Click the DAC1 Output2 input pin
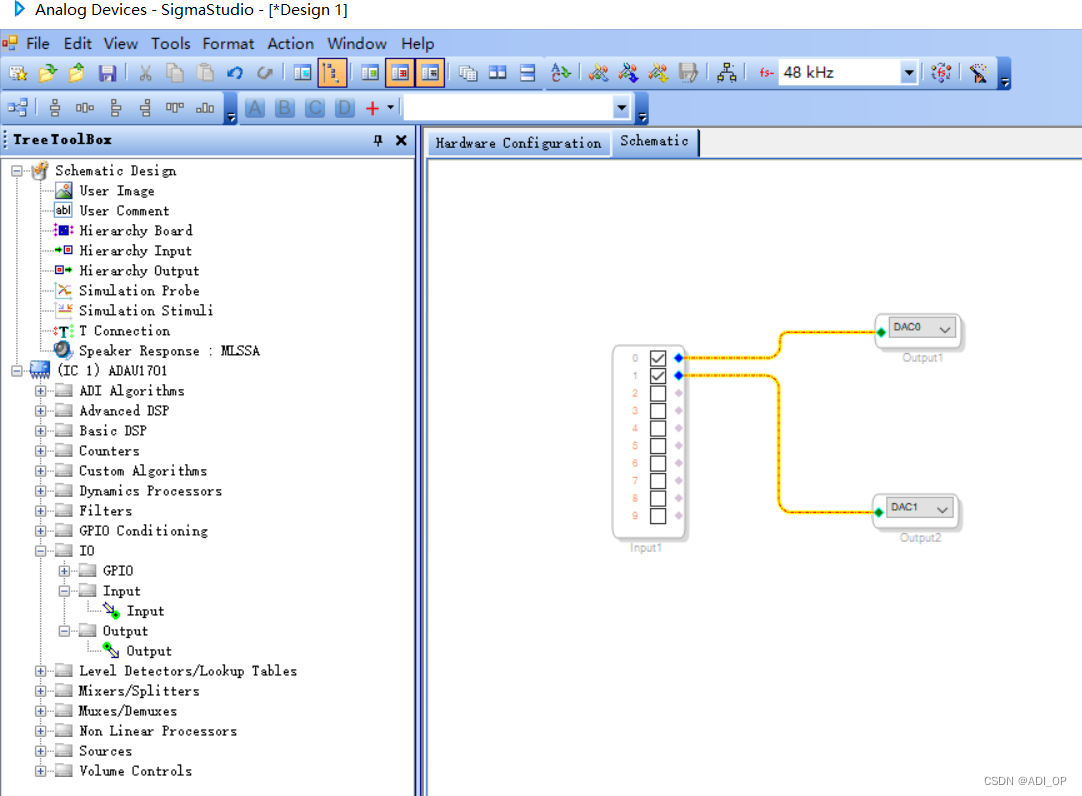This screenshot has height=796, width=1082. [x=878, y=512]
